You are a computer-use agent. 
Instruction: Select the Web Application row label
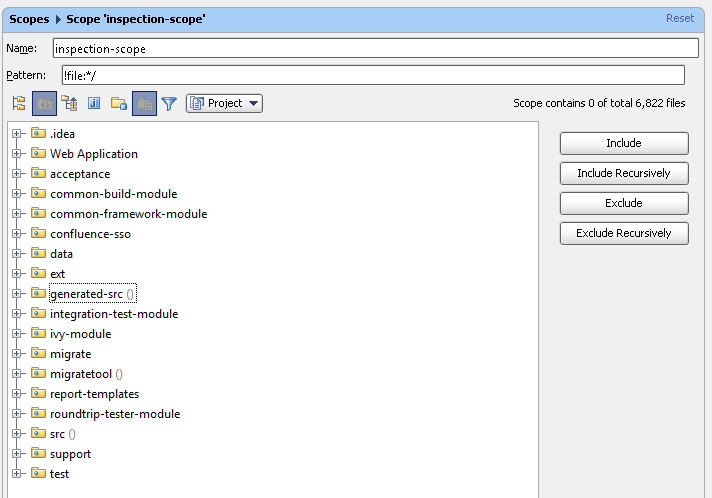click(94, 154)
